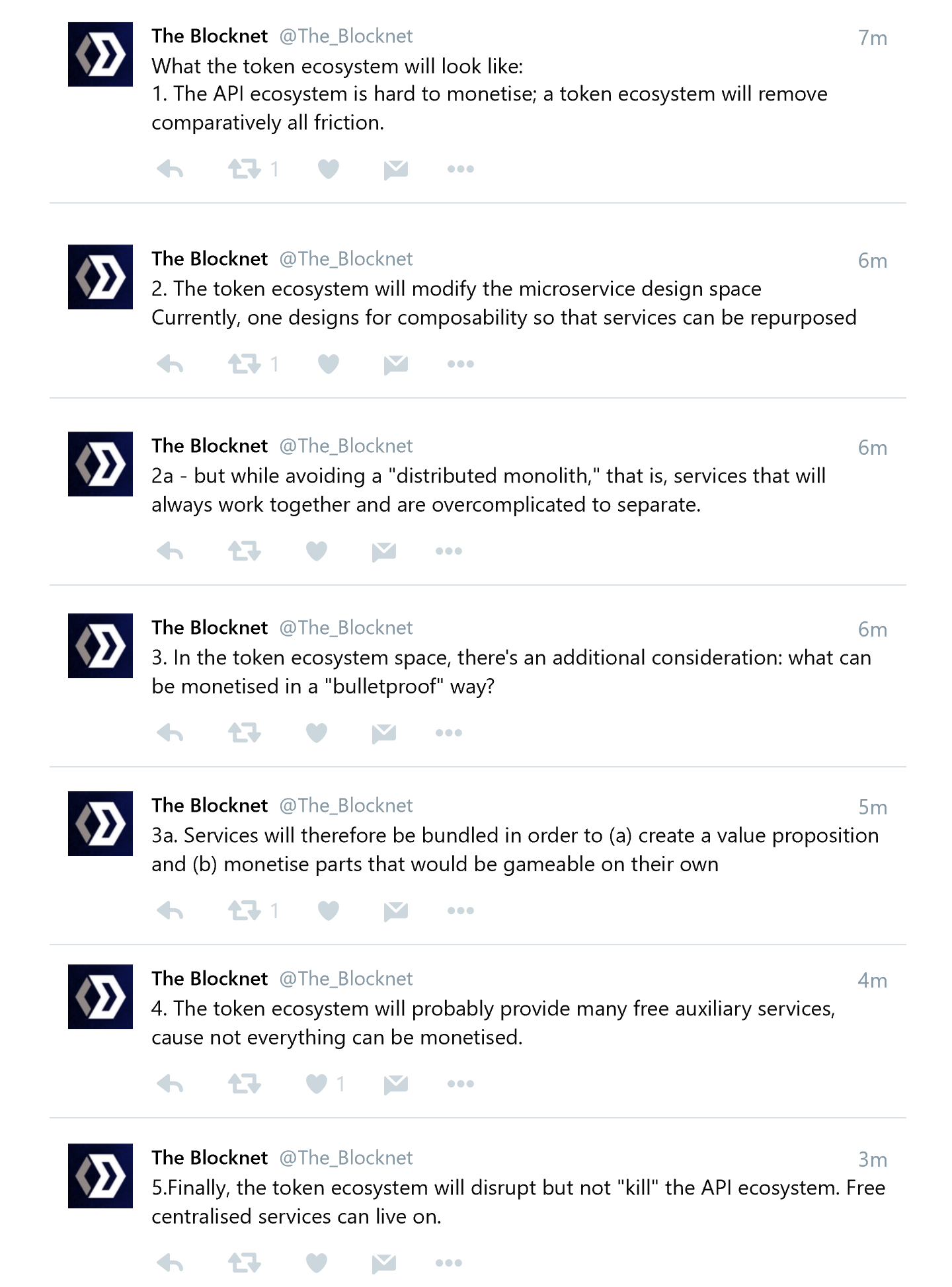952x1287 pixels.
Task: Open more options on the first tweet
Action: (461, 169)
